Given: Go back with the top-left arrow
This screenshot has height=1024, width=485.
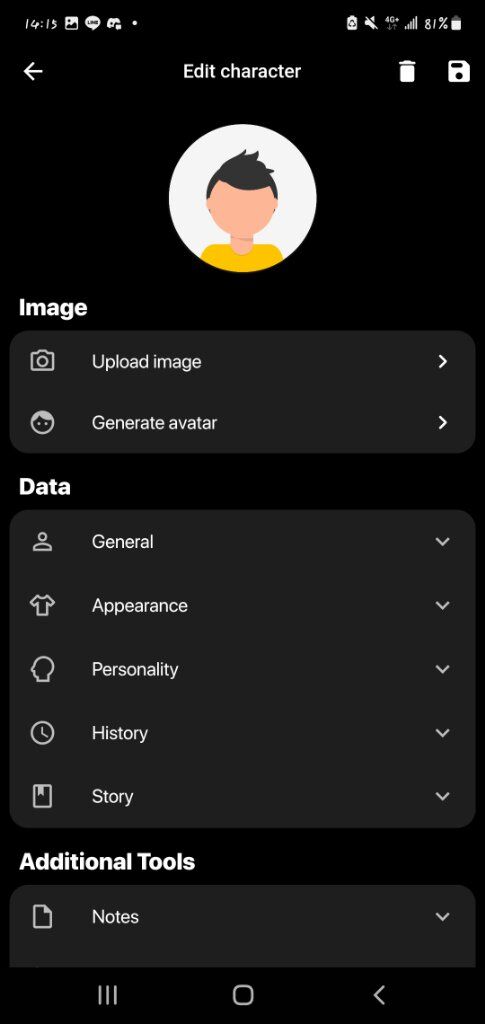Looking at the screenshot, I should pyautogui.click(x=33, y=71).
